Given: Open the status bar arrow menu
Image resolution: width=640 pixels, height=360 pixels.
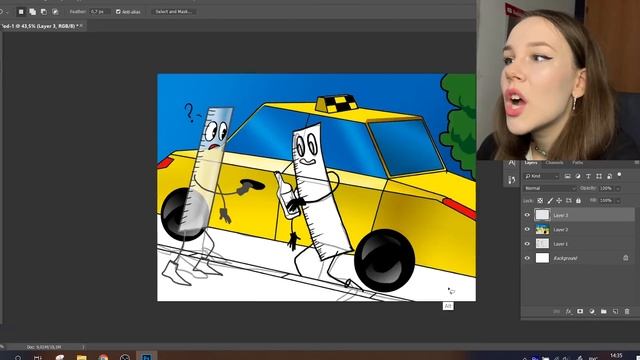Looking at the screenshot, I should tap(83, 347).
